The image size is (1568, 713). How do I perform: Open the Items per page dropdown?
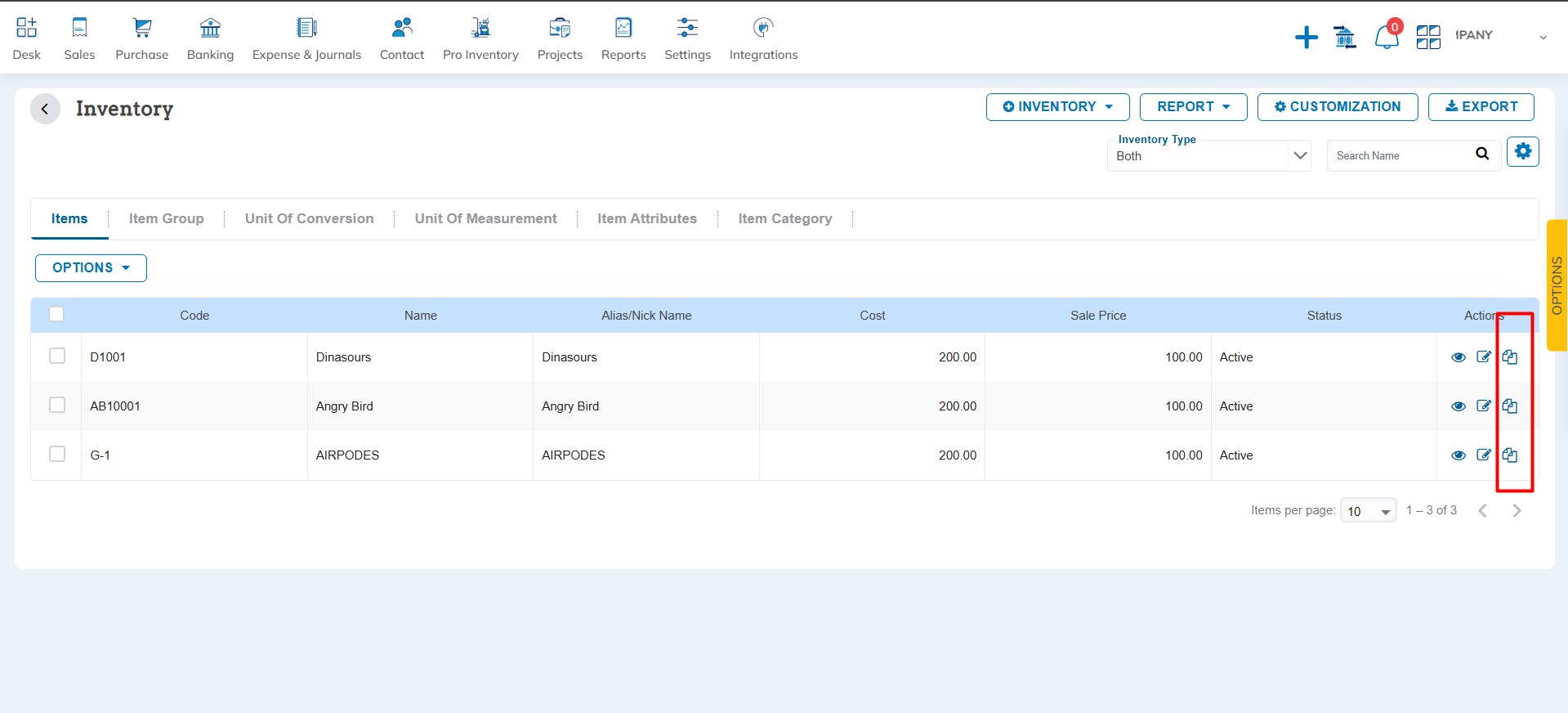point(1368,511)
